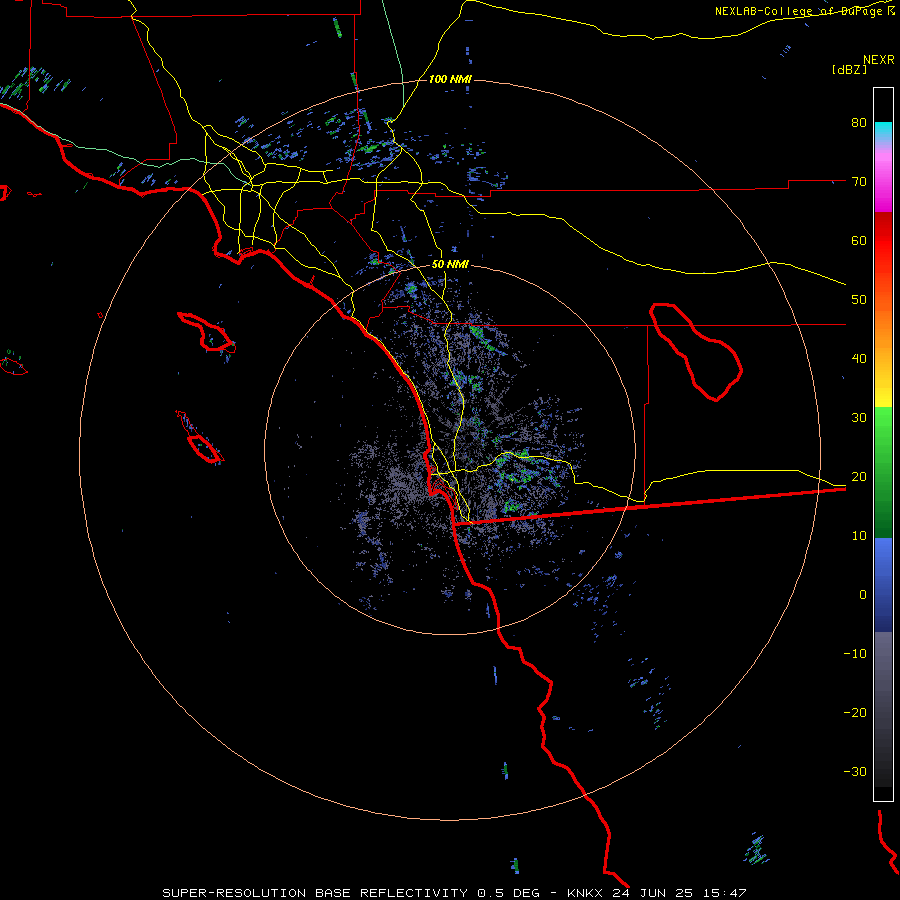Select the 0 value on the dBZ scale
900x900 pixels.
pos(863,595)
